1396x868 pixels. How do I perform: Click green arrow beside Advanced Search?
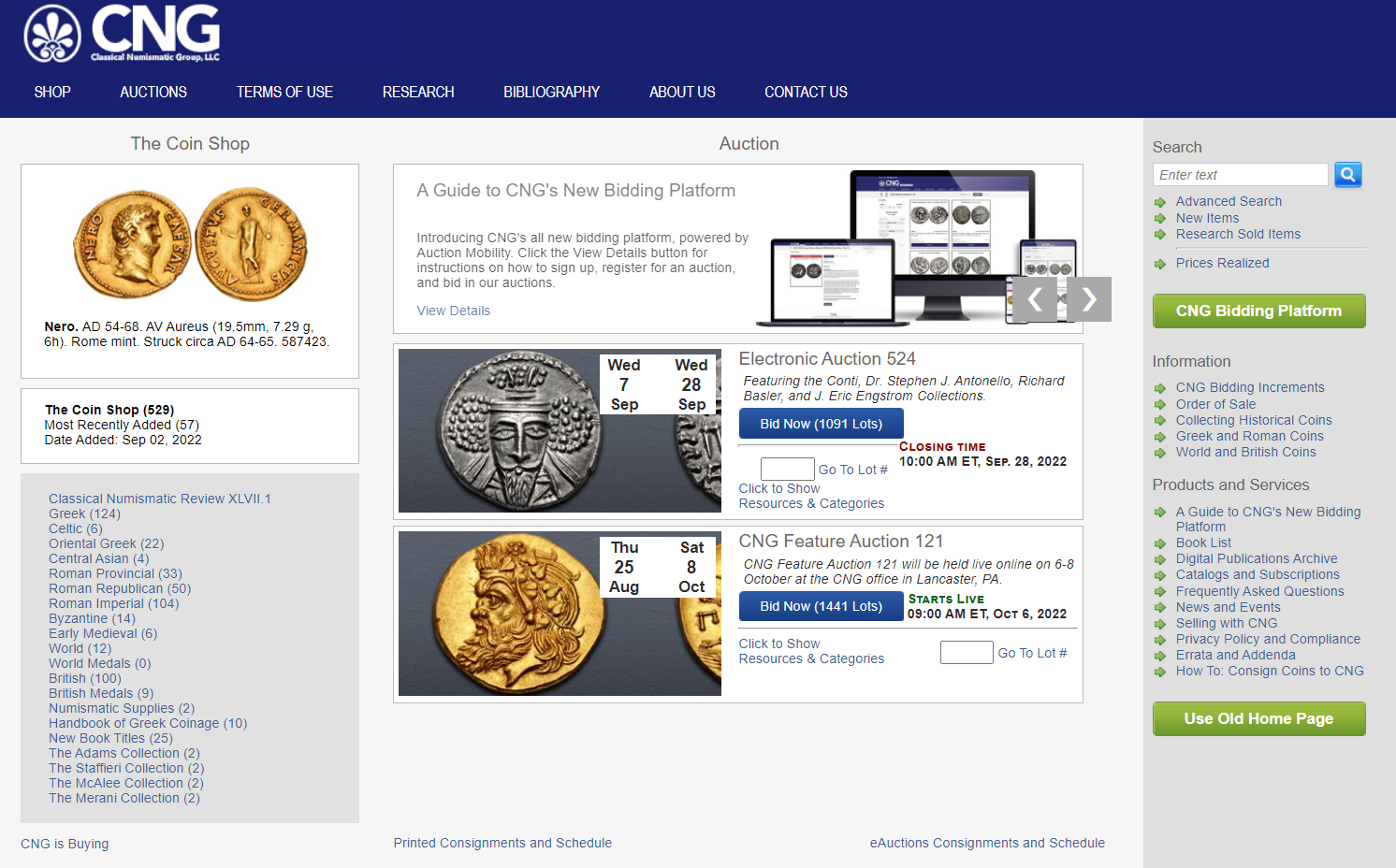pyautogui.click(x=1160, y=202)
